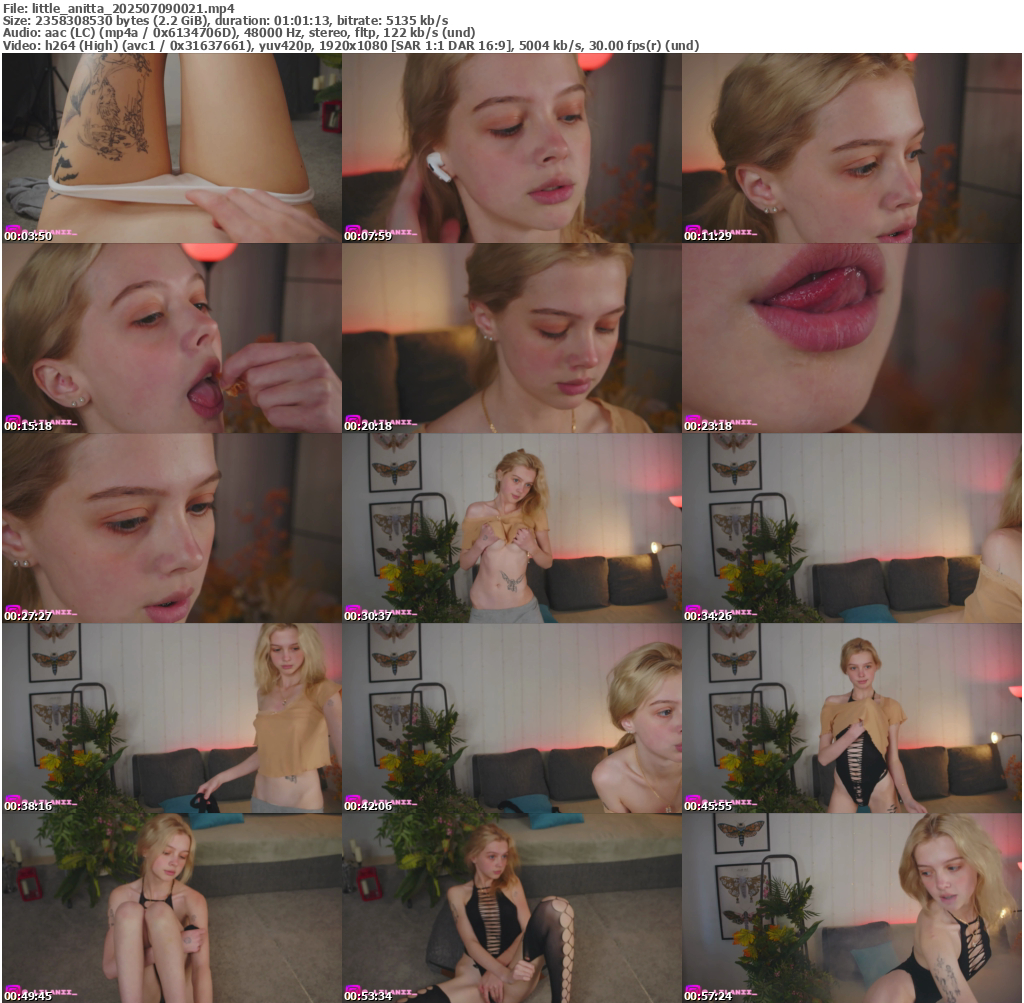1024x1003 pixels.
Task: Open the frame stamped 00:07:59
Action: [512, 148]
